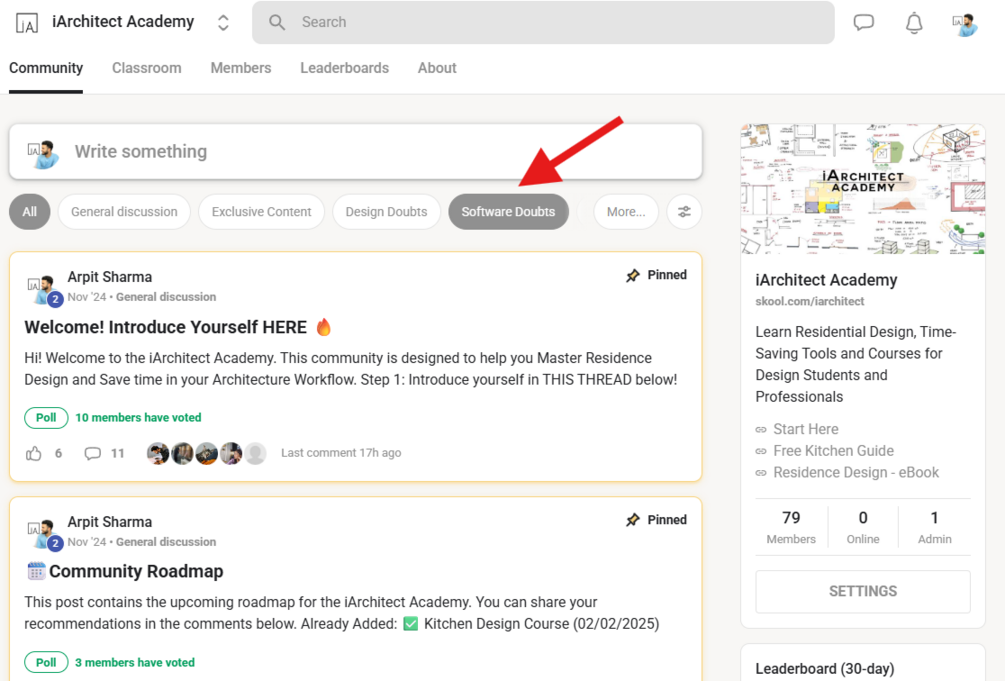This screenshot has height=681, width=1005.
Task: Switch to the Leaderboards tab
Action: tap(345, 68)
